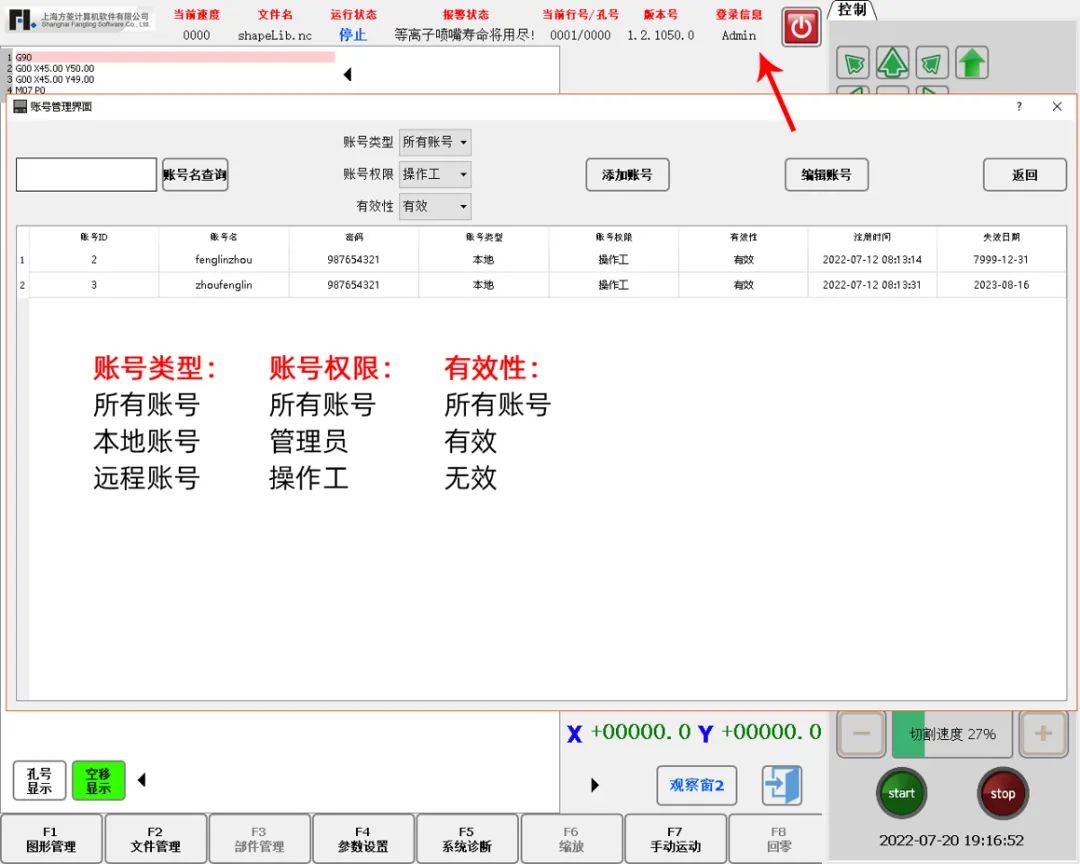The height and width of the screenshot is (864, 1080).
Task: Click the account name search field
Action: point(86,174)
